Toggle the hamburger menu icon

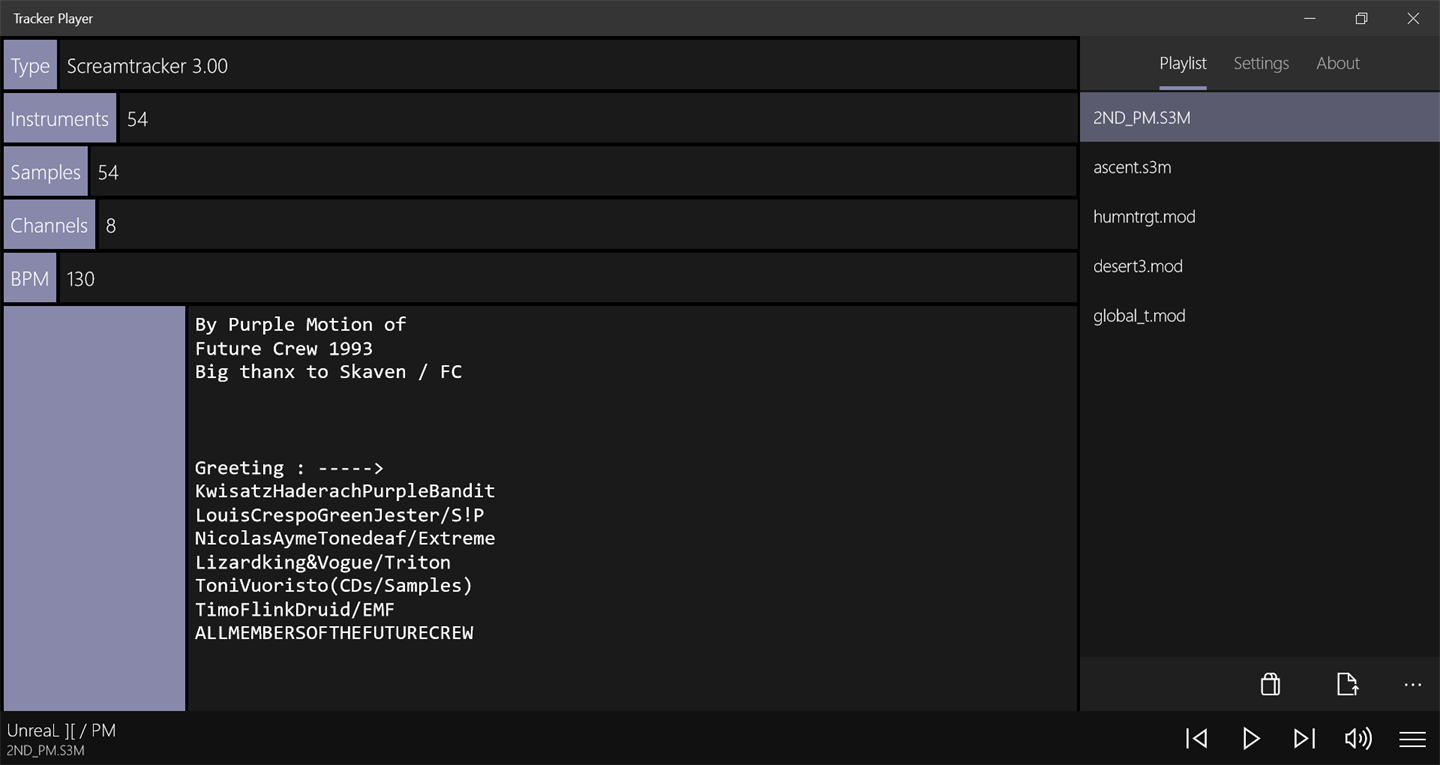(x=1412, y=739)
